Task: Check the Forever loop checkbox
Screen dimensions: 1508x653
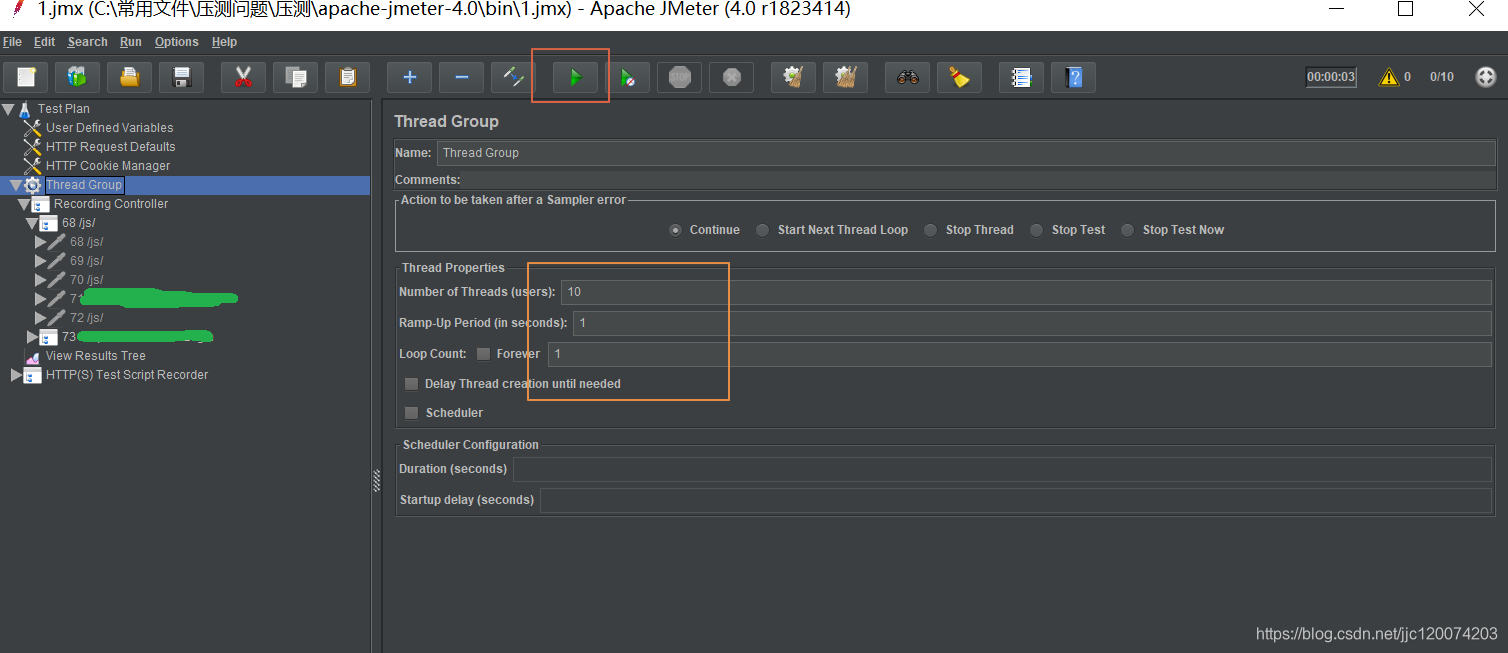Action: (x=483, y=354)
